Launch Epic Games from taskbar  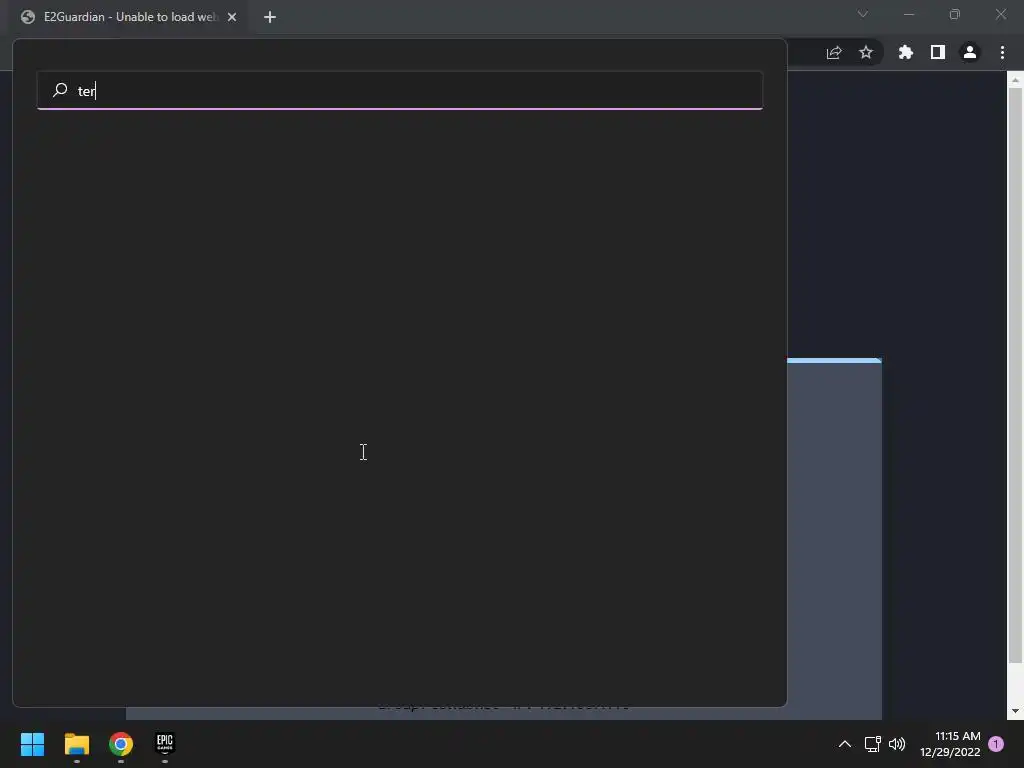tap(165, 744)
